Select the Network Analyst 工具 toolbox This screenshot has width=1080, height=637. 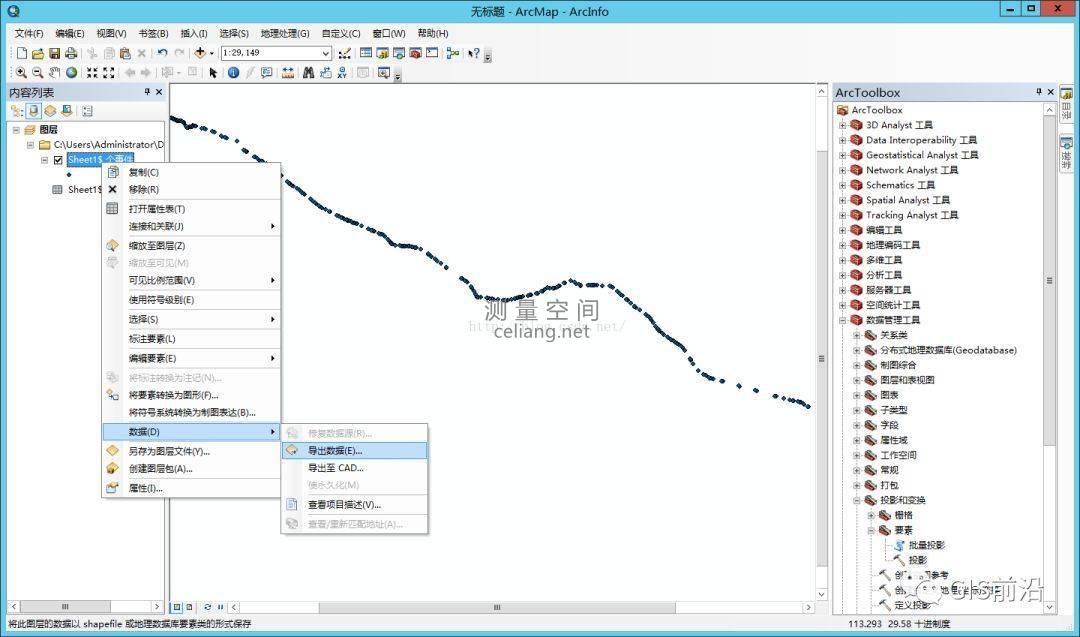coord(911,170)
